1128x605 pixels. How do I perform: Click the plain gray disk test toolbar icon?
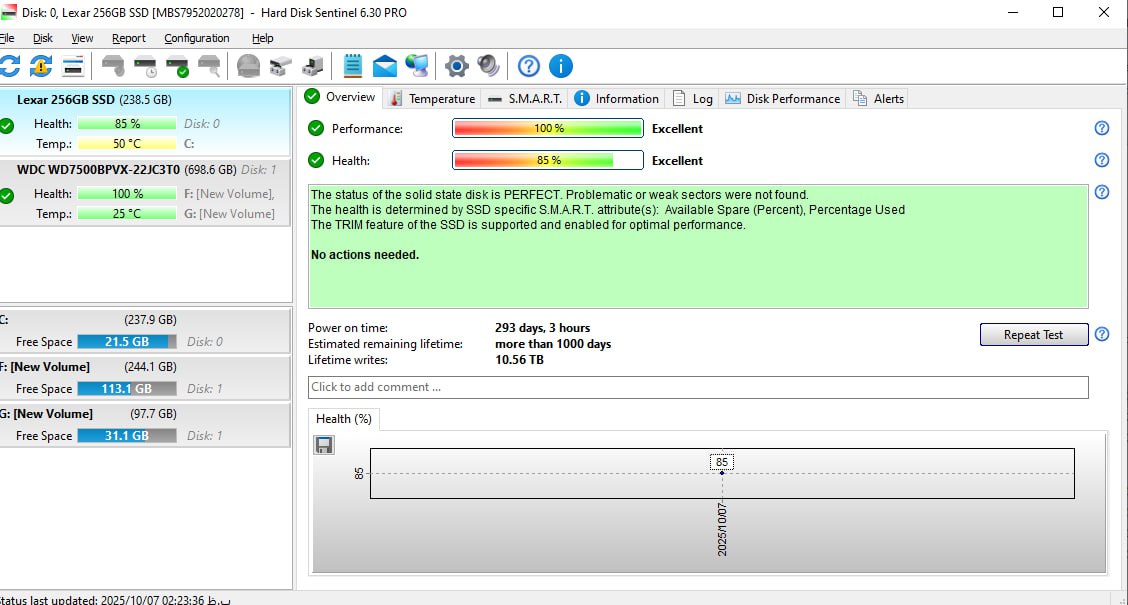113,66
